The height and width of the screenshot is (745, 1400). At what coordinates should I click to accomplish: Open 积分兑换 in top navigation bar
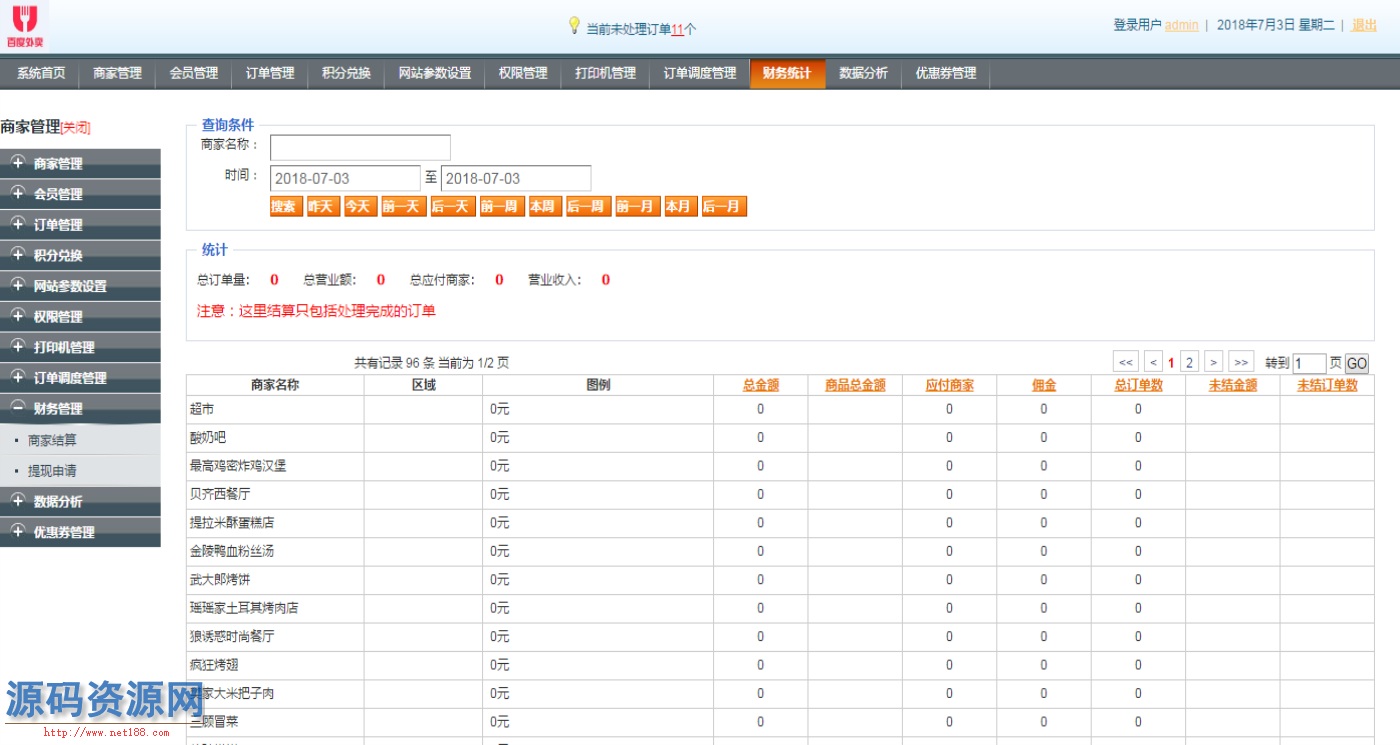[x=346, y=74]
